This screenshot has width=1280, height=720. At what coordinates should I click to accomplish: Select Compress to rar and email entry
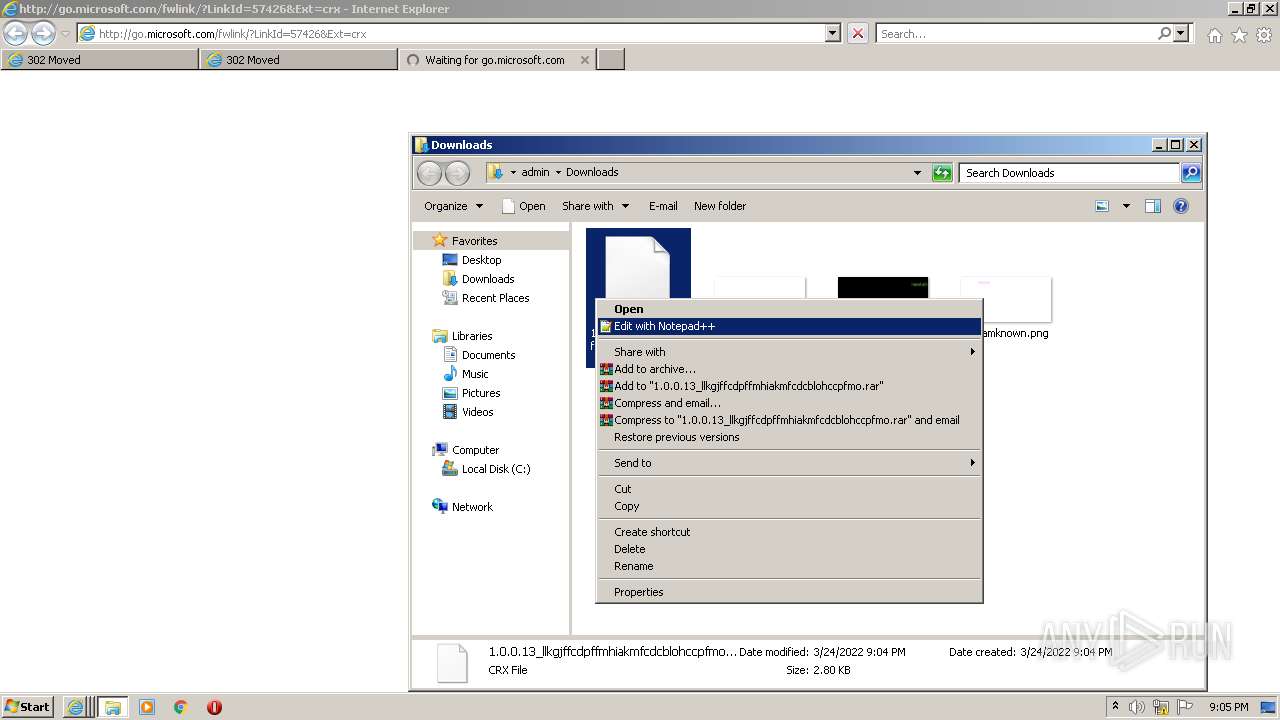789,420
